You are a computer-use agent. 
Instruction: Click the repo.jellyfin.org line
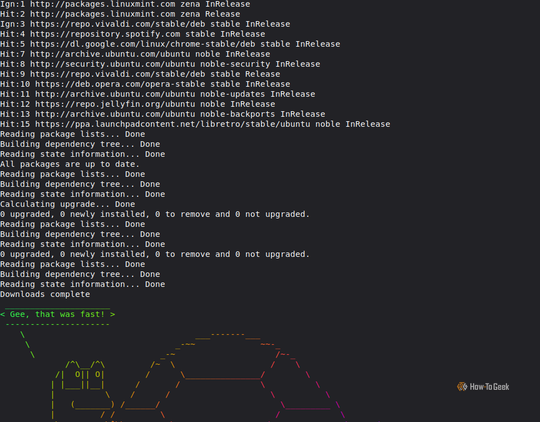(x=137, y=104)
